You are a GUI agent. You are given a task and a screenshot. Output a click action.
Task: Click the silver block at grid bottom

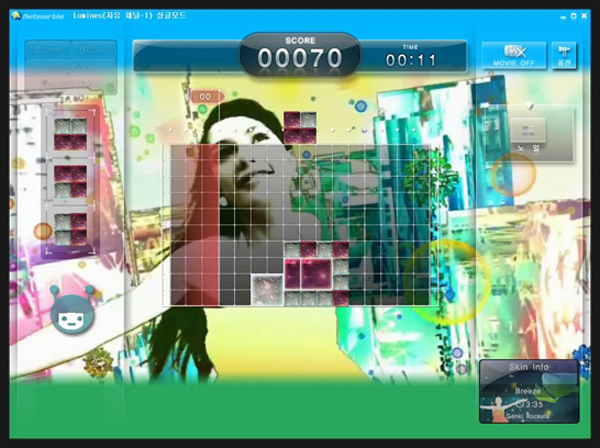click(x=268, y=290)
